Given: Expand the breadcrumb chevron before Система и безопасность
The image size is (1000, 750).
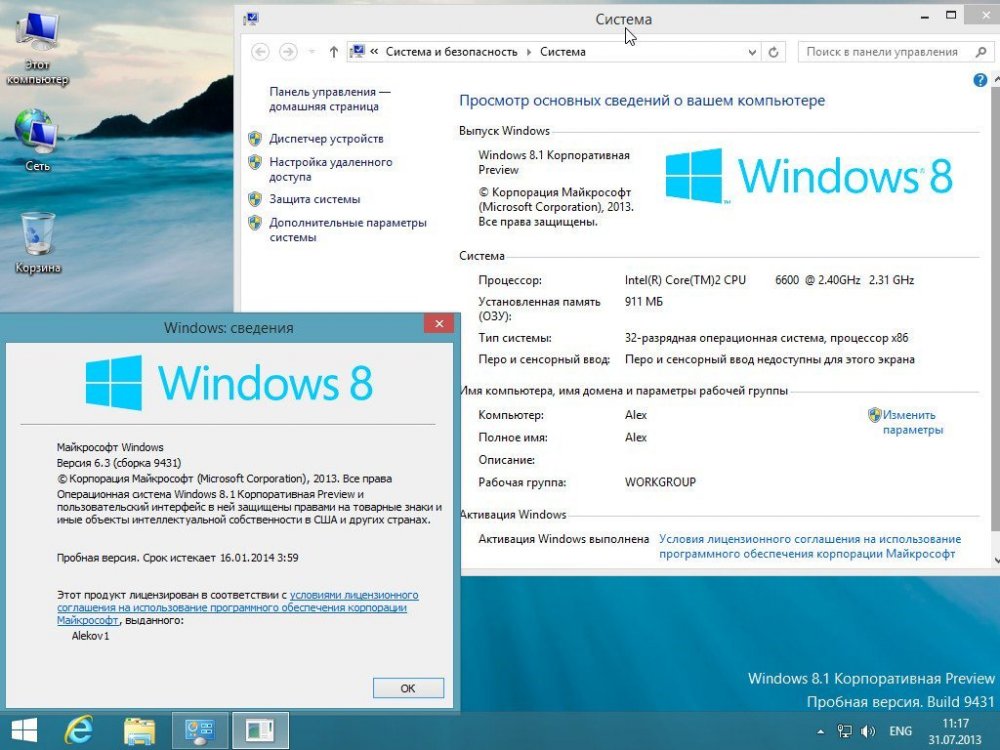Looking at the screenshot, I should (374, 52).
